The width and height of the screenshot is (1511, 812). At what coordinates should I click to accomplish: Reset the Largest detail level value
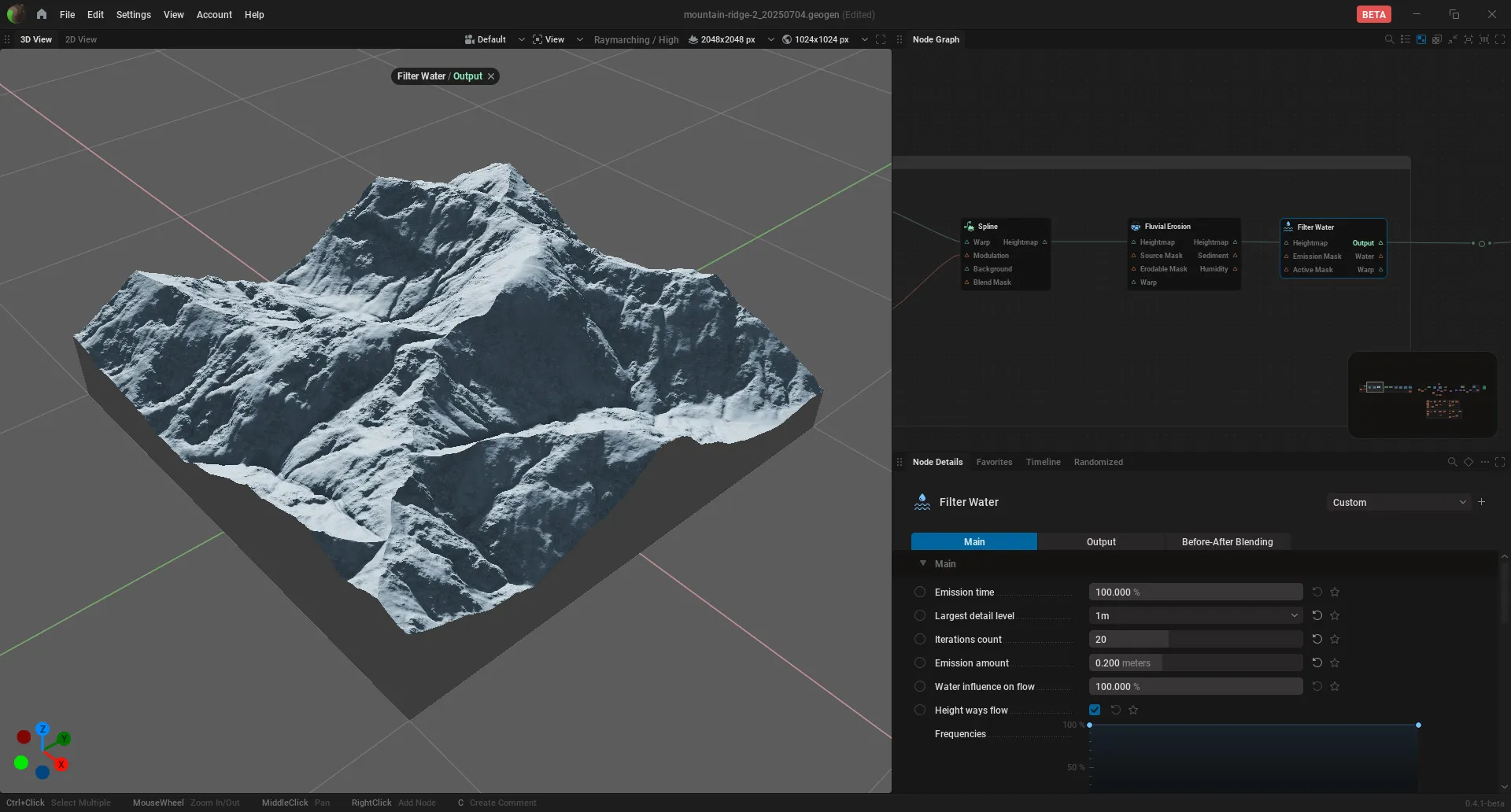1317,615
